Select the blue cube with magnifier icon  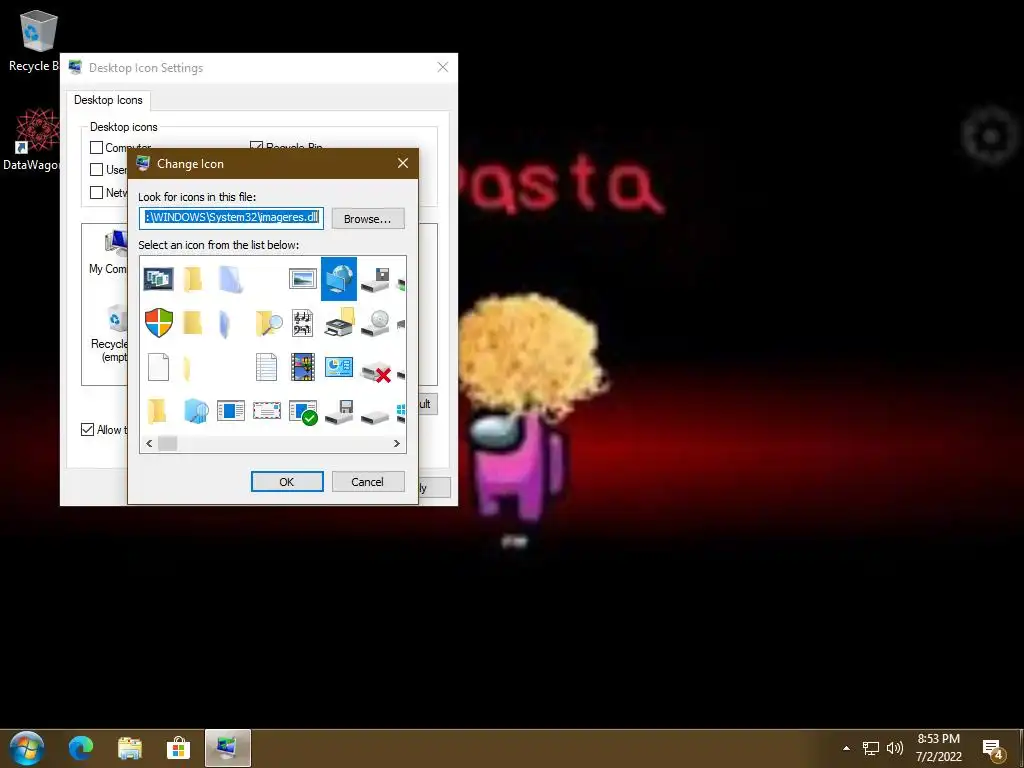(195, 411)
